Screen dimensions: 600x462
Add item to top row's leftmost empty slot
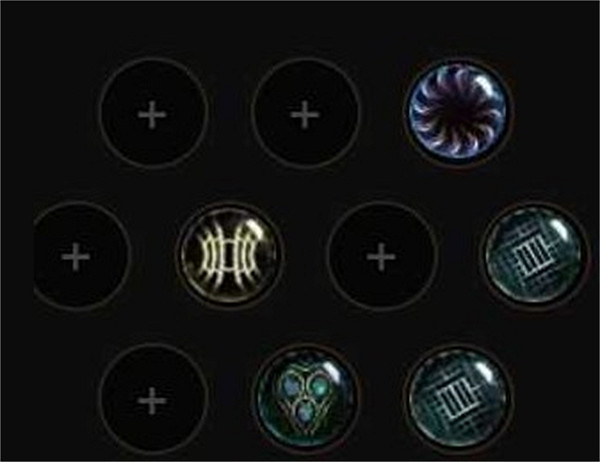(153, 113)
